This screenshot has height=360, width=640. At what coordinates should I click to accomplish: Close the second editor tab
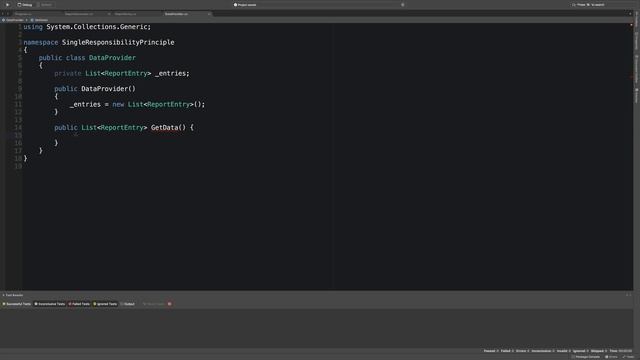click(109, 14)
